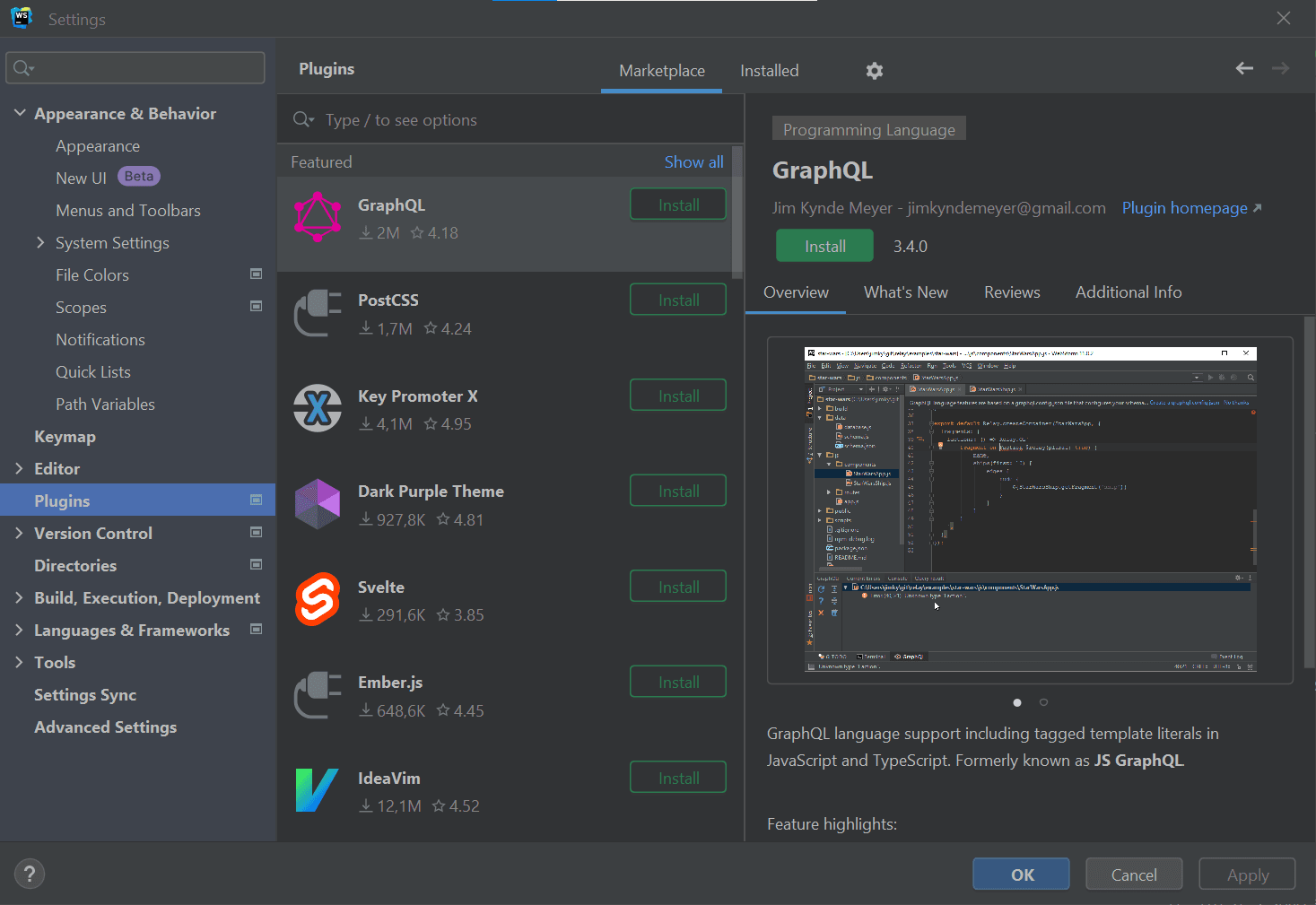Viewport: 1316px width, 905px height.
Task: Click green Install button in GraphQL details
Action: click(x=824, y=246)
